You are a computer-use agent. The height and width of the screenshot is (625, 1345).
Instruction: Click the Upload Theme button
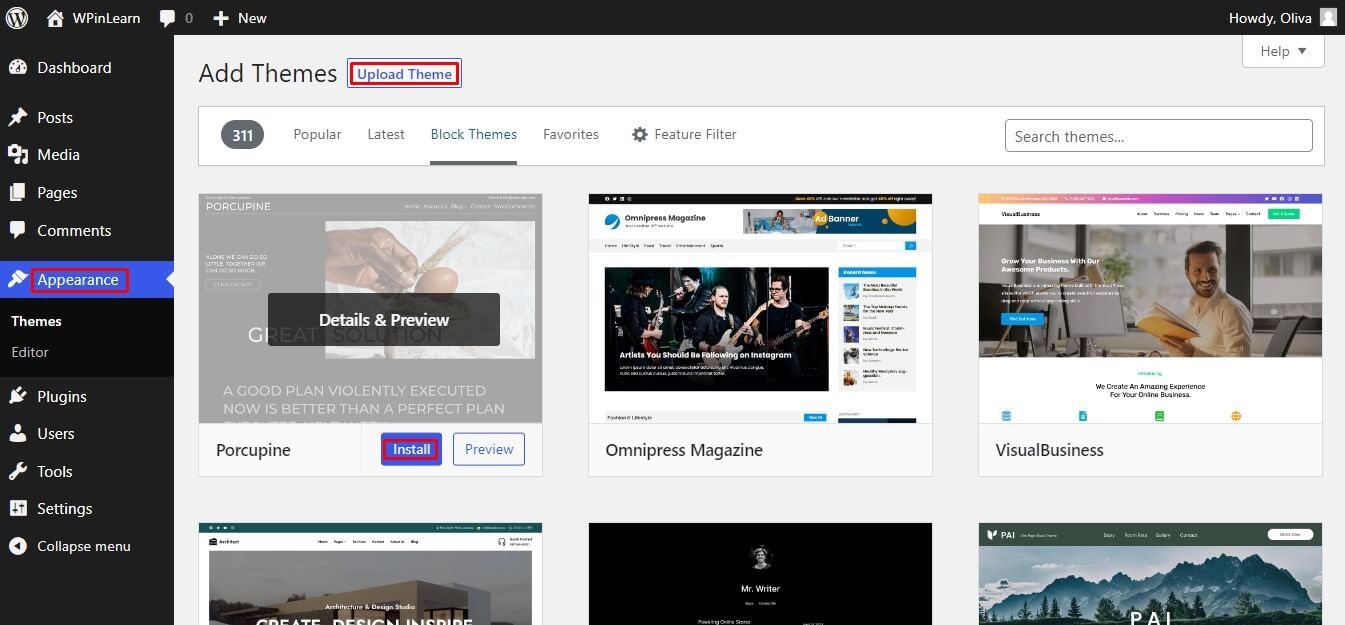tap(404, 74)
